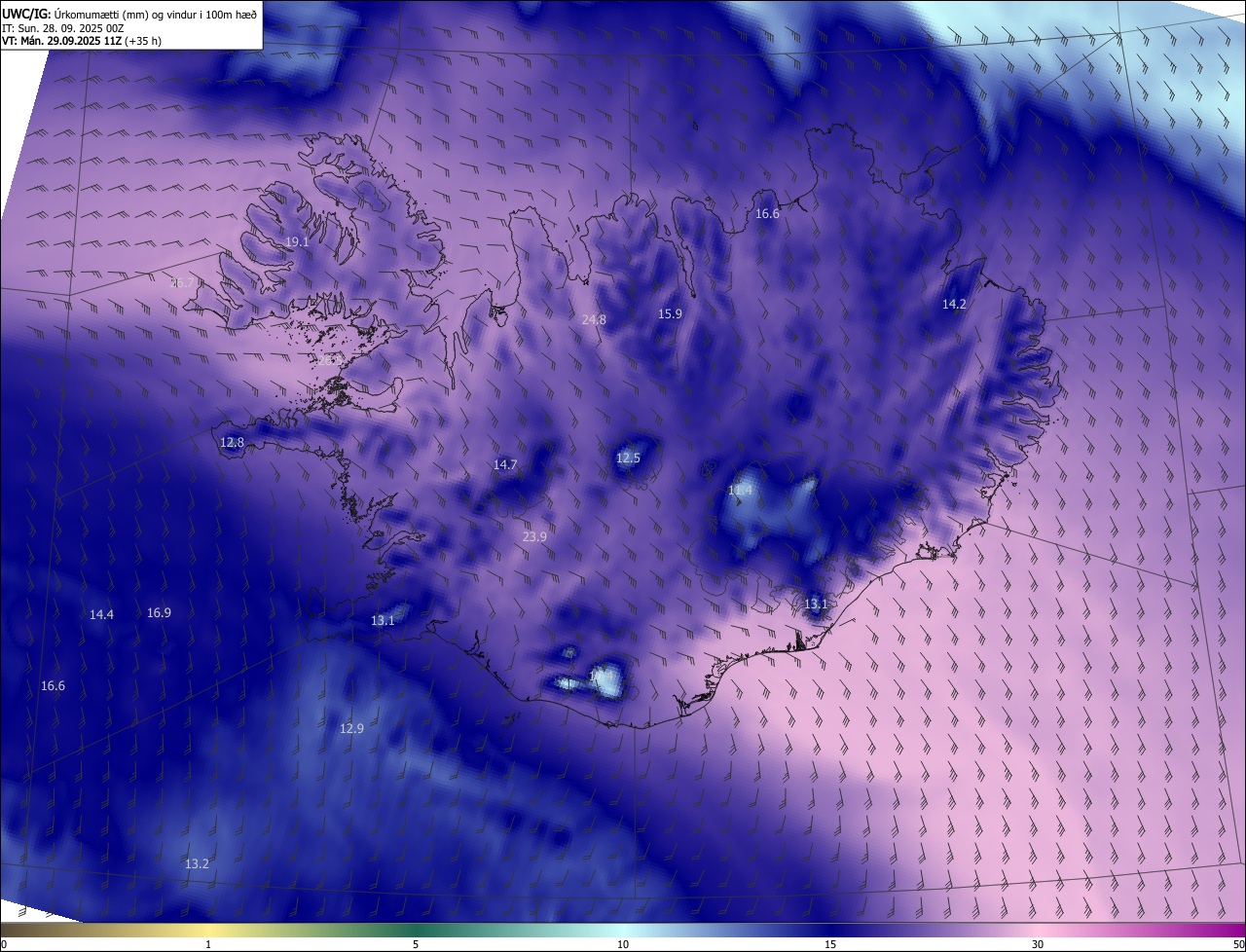1246x952 pixels.
Task: Click the 14.7 value label
Action: pos(505,464)
